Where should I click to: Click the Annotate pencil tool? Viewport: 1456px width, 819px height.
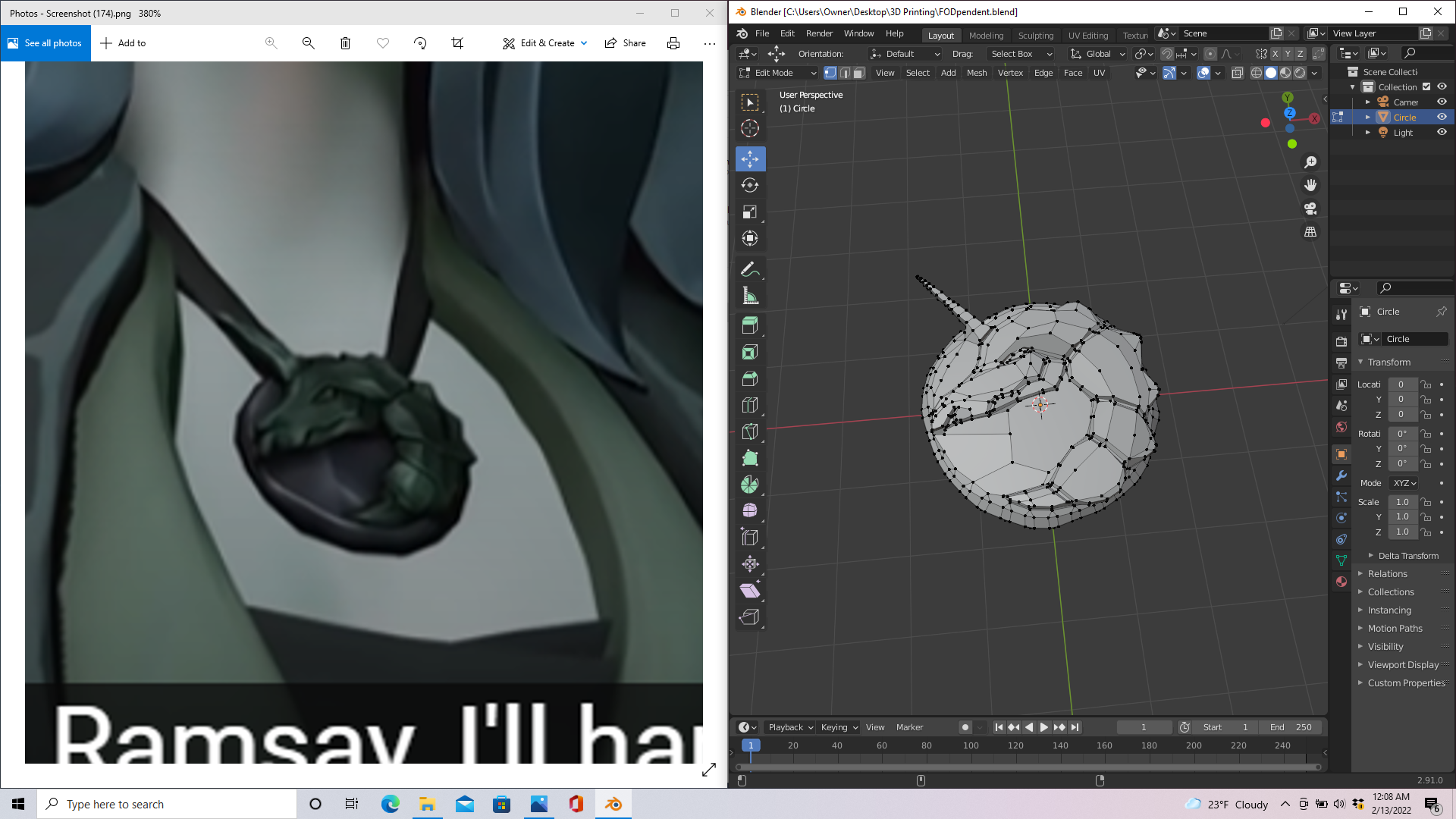coord(749,269)
